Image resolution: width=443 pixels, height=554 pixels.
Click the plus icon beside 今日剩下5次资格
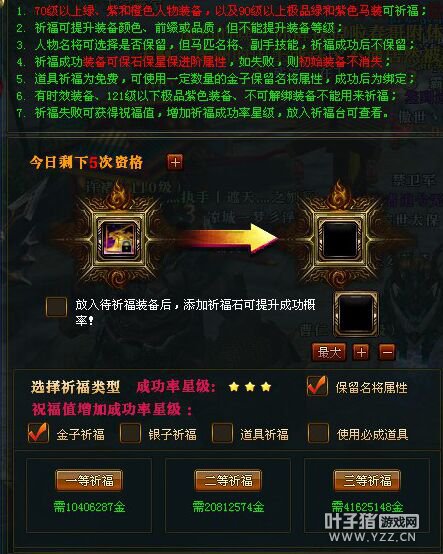click(x=175, y=163)
